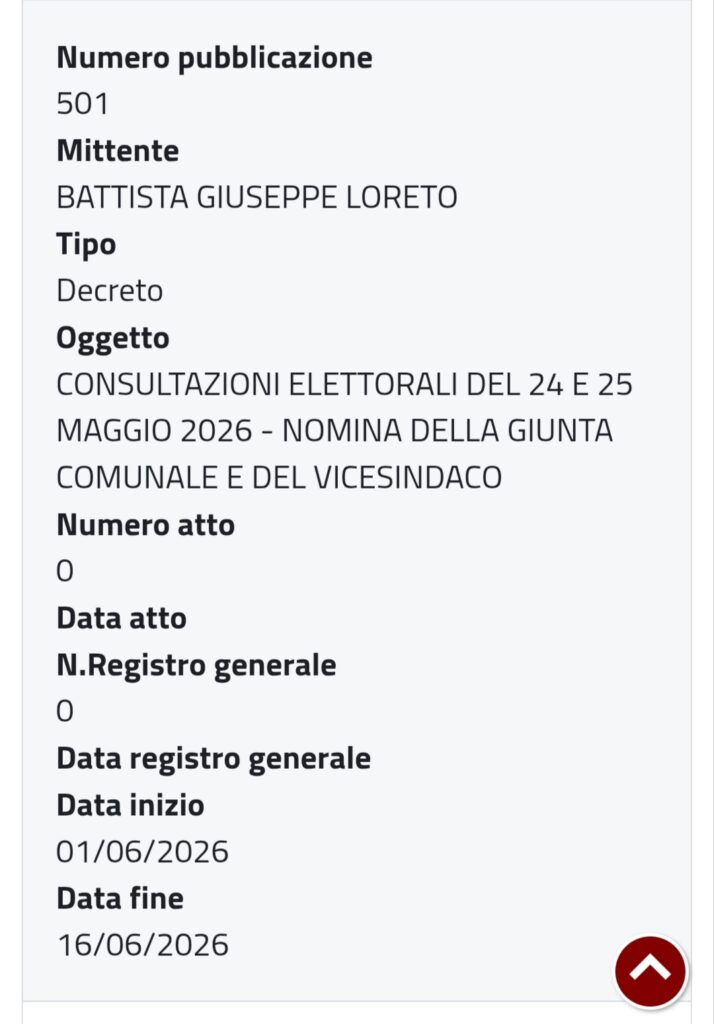Image resolution: width=714 pixels, height=1024 pixels.
Task: Select the Numero atto label
Action: click(x=146, y=525)
